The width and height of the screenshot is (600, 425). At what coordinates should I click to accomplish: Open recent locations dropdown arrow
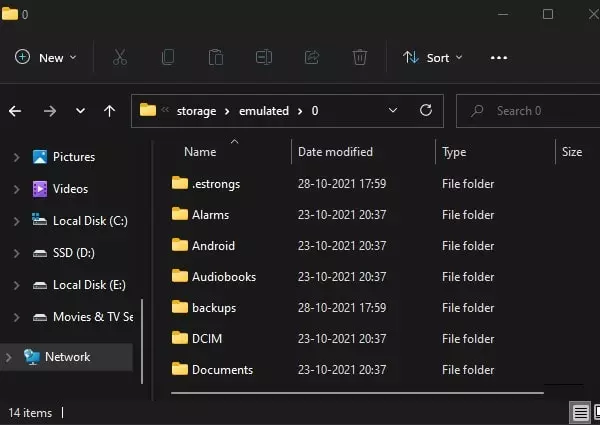pos(80,111)
